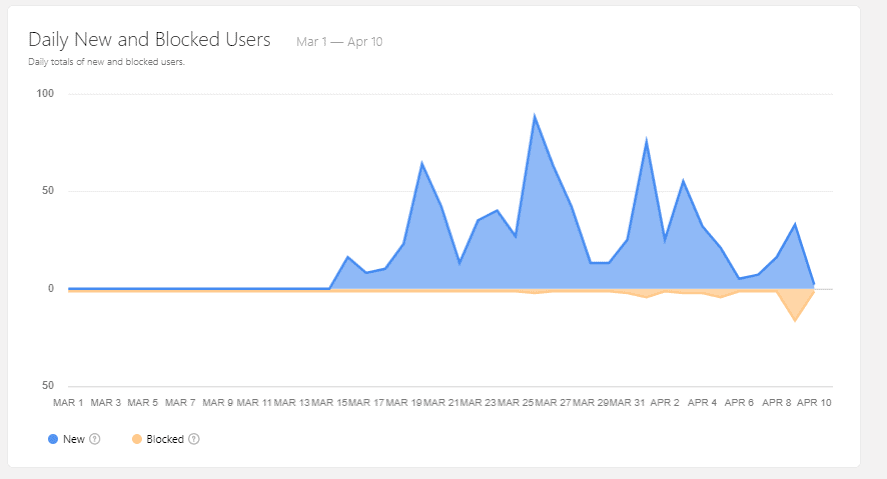887x479 pixels.
Task: Click the orange Blocked legend dot
Action: 136,439
